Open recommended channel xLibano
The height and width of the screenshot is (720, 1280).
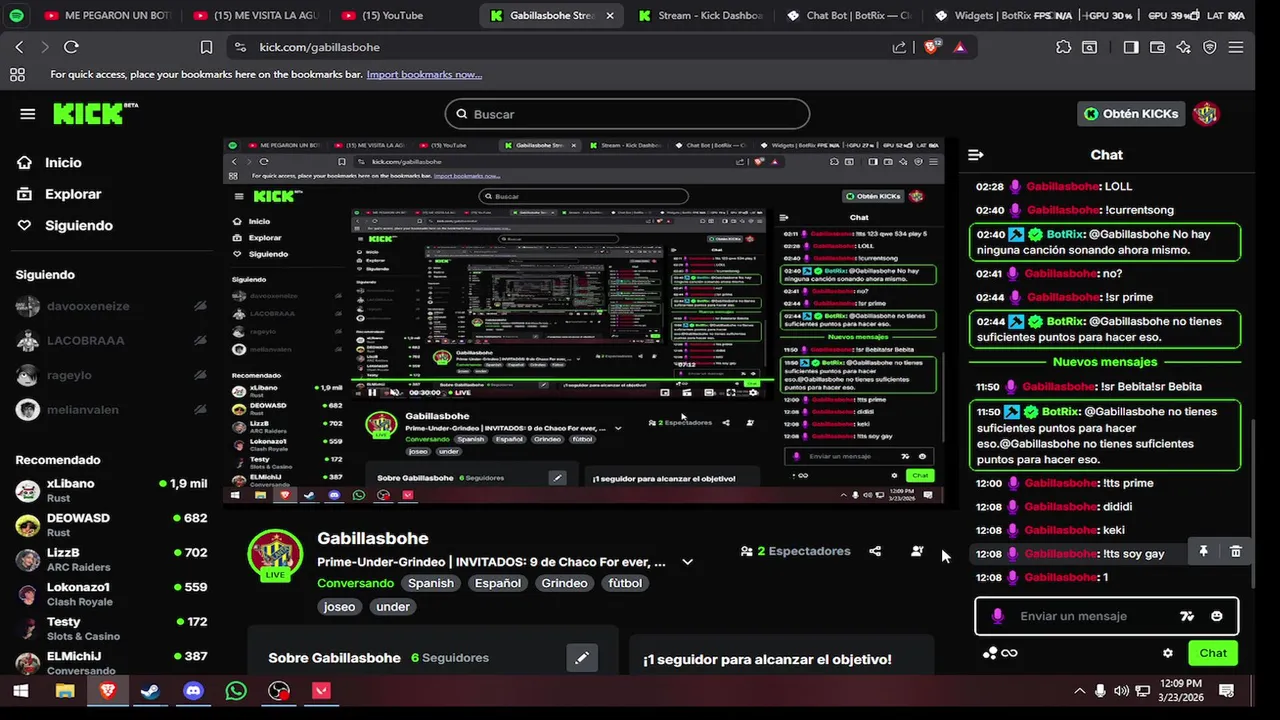pyautogui.click(x=111, y=490)
